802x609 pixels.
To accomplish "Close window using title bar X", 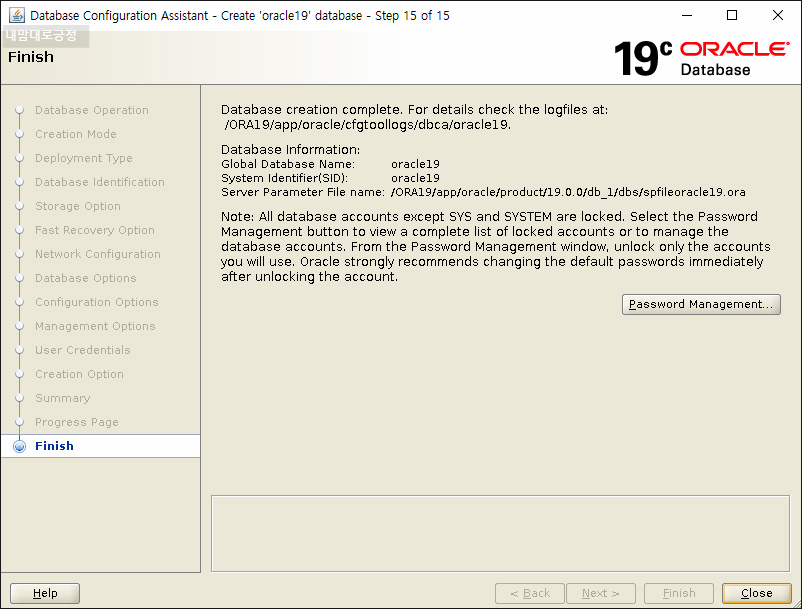I will coord(777,15).
